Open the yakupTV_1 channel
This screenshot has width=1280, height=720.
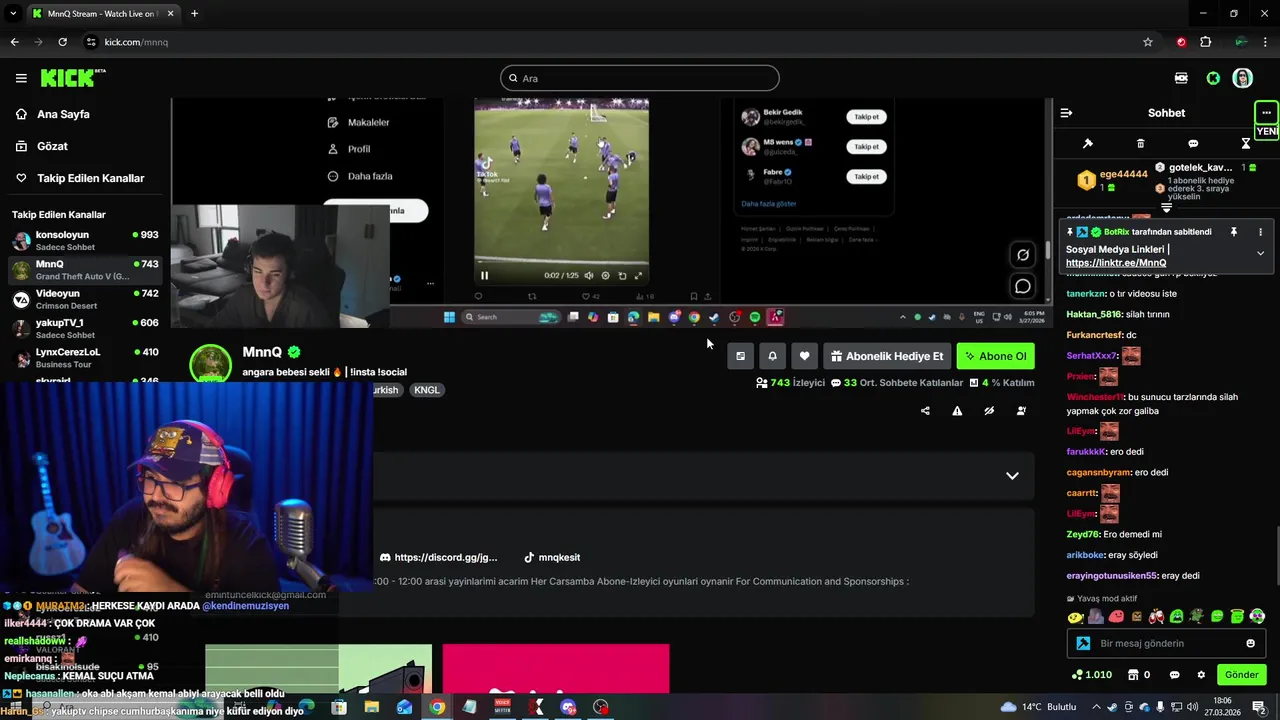85,329
